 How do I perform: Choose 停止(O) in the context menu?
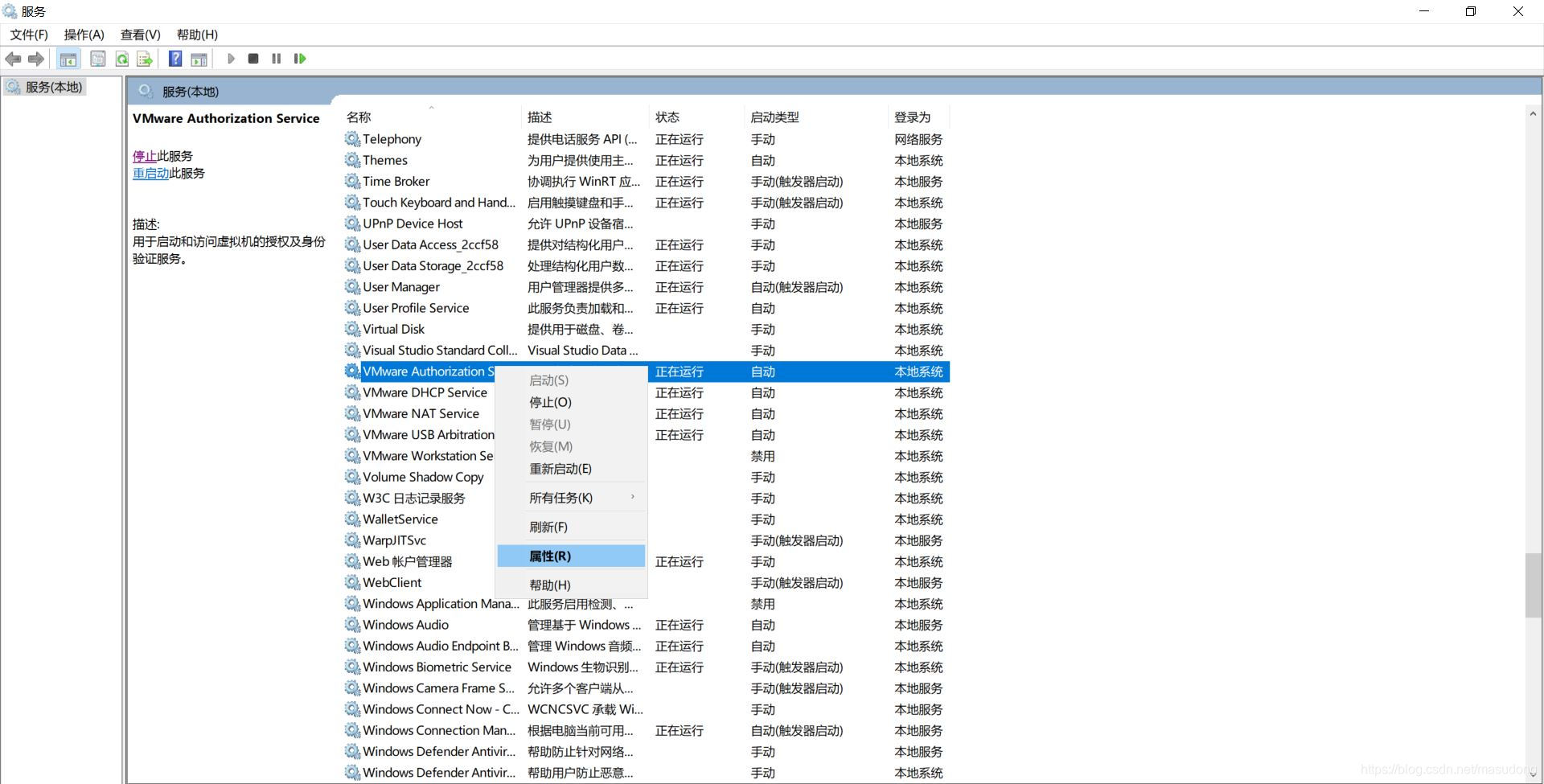pyautogui.click(x=571, y=402)
